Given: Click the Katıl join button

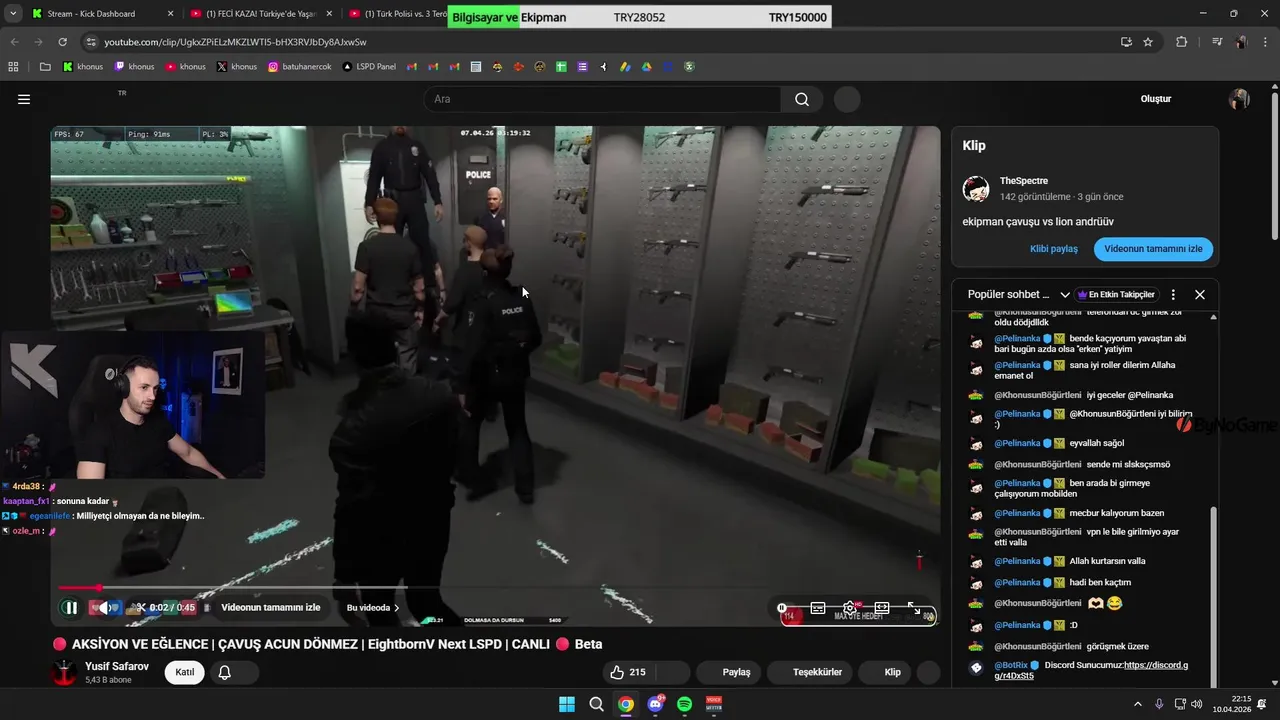Looking at the screenshot, I should click(x=185, y=672).
